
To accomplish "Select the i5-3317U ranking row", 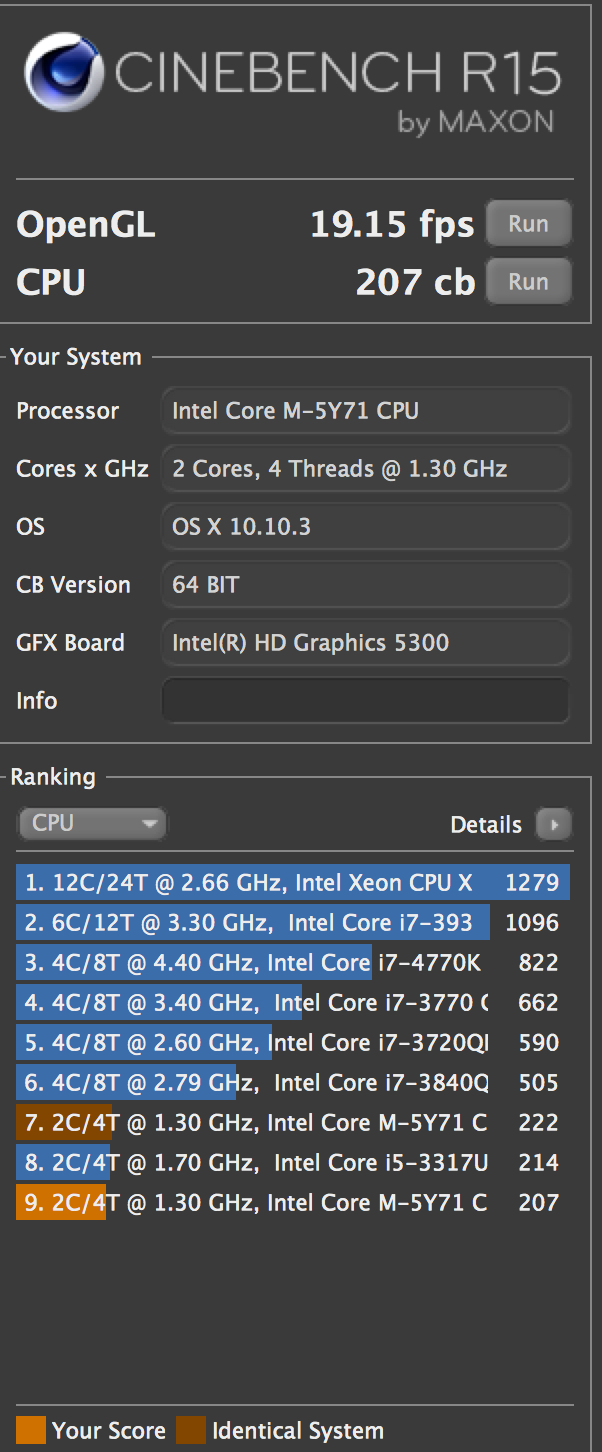I will pos(292,1163).
